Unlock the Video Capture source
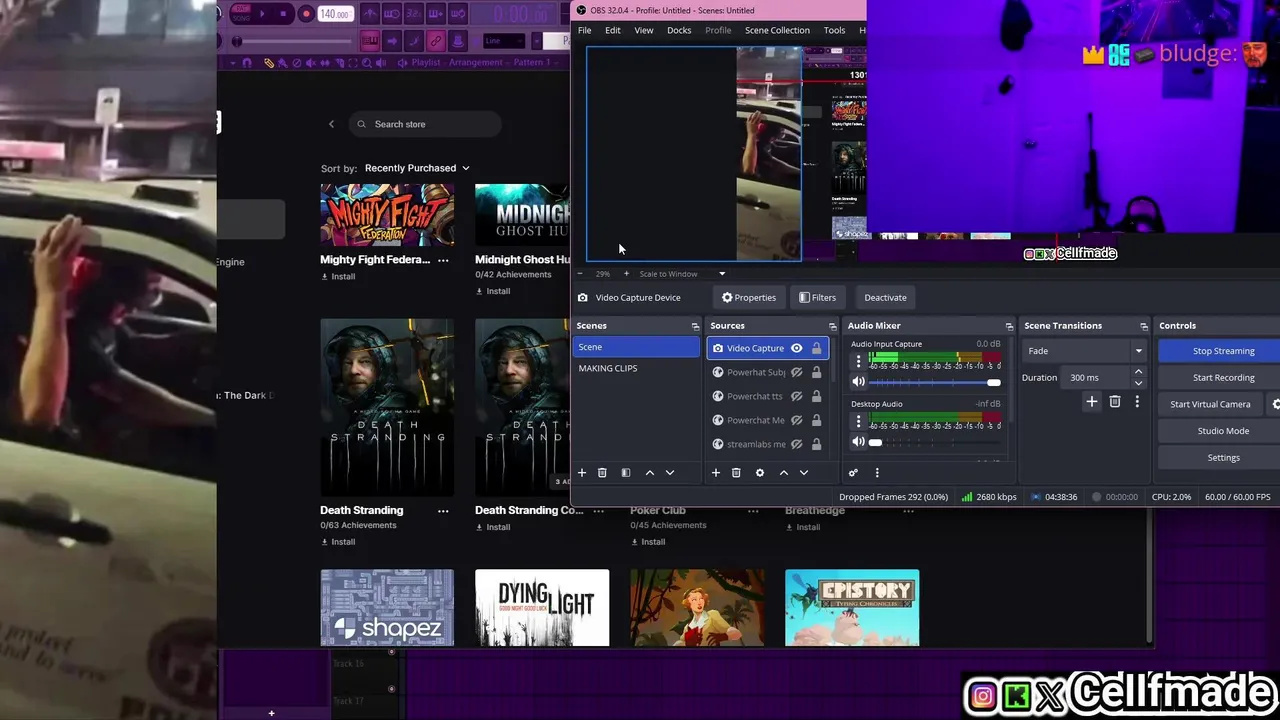This screenshot has width=1280, height=720. tap(817, 348)
